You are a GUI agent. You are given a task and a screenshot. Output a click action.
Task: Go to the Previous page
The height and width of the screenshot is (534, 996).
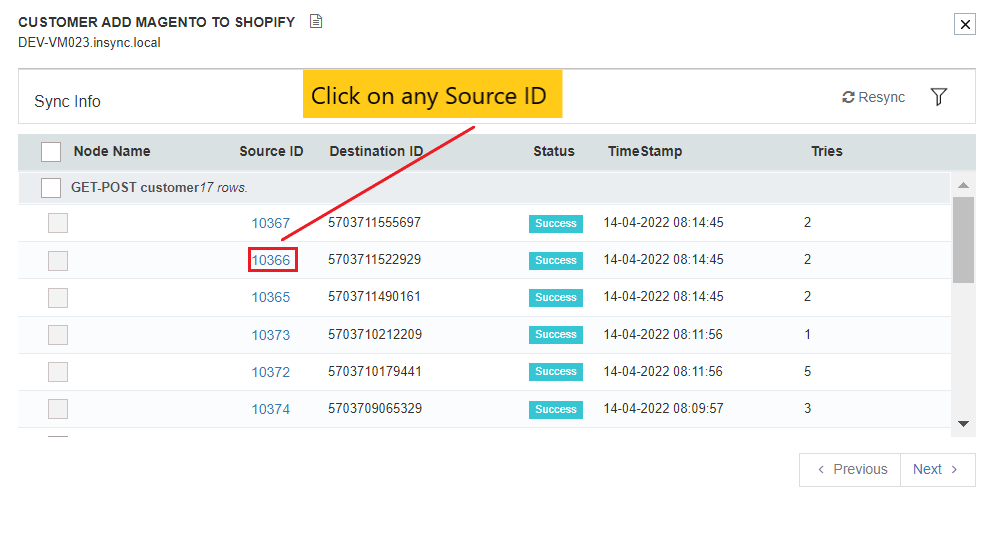851,469
